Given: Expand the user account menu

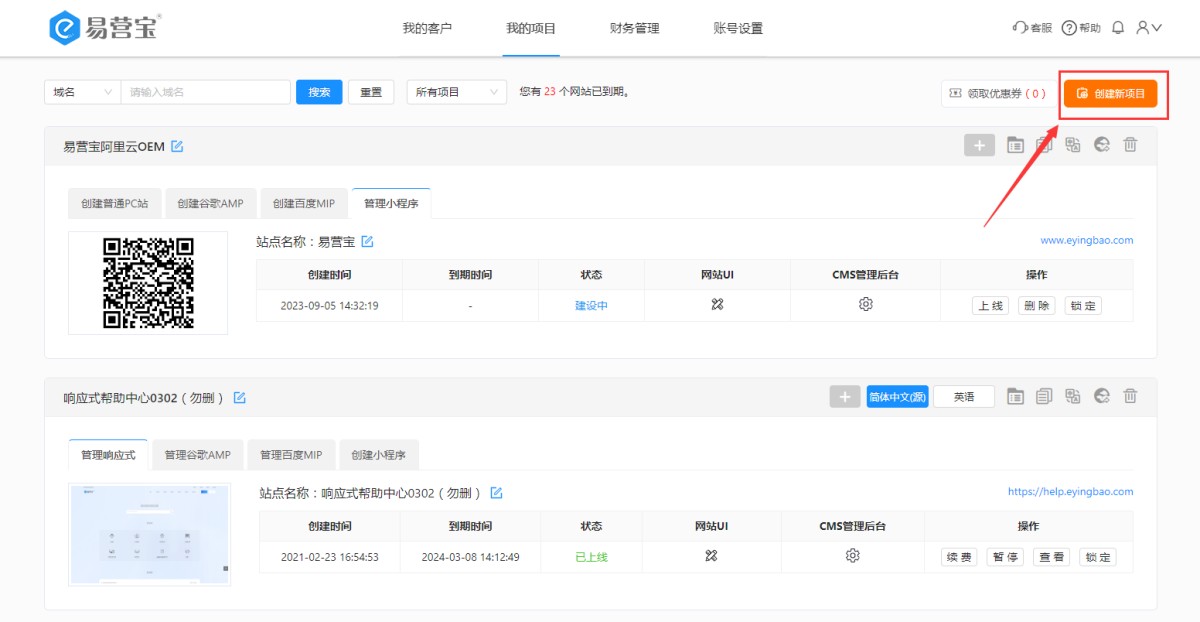Looking at the screenshot, I should [1148, 28].
